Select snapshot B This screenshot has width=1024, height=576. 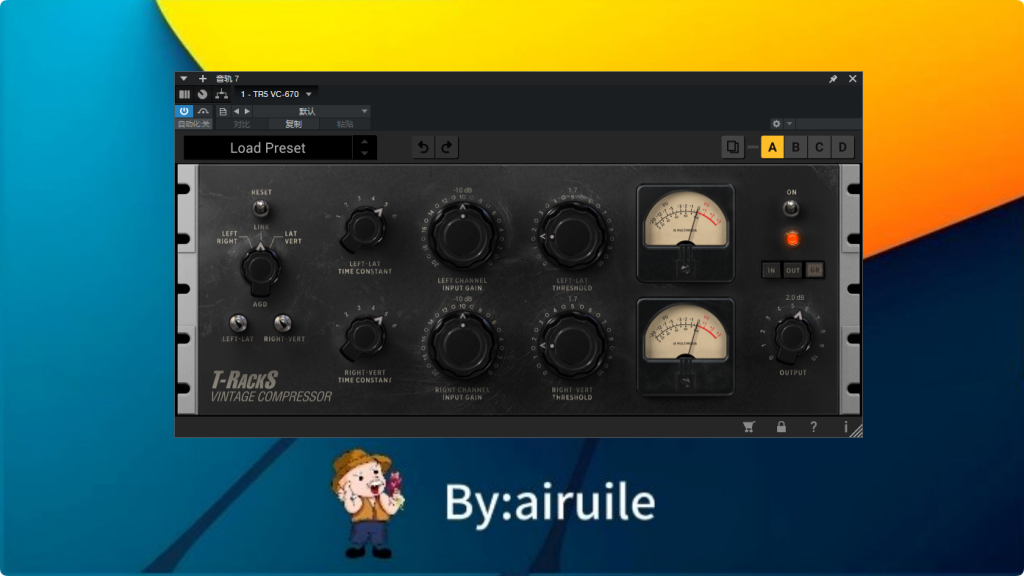tap(795, 148)
